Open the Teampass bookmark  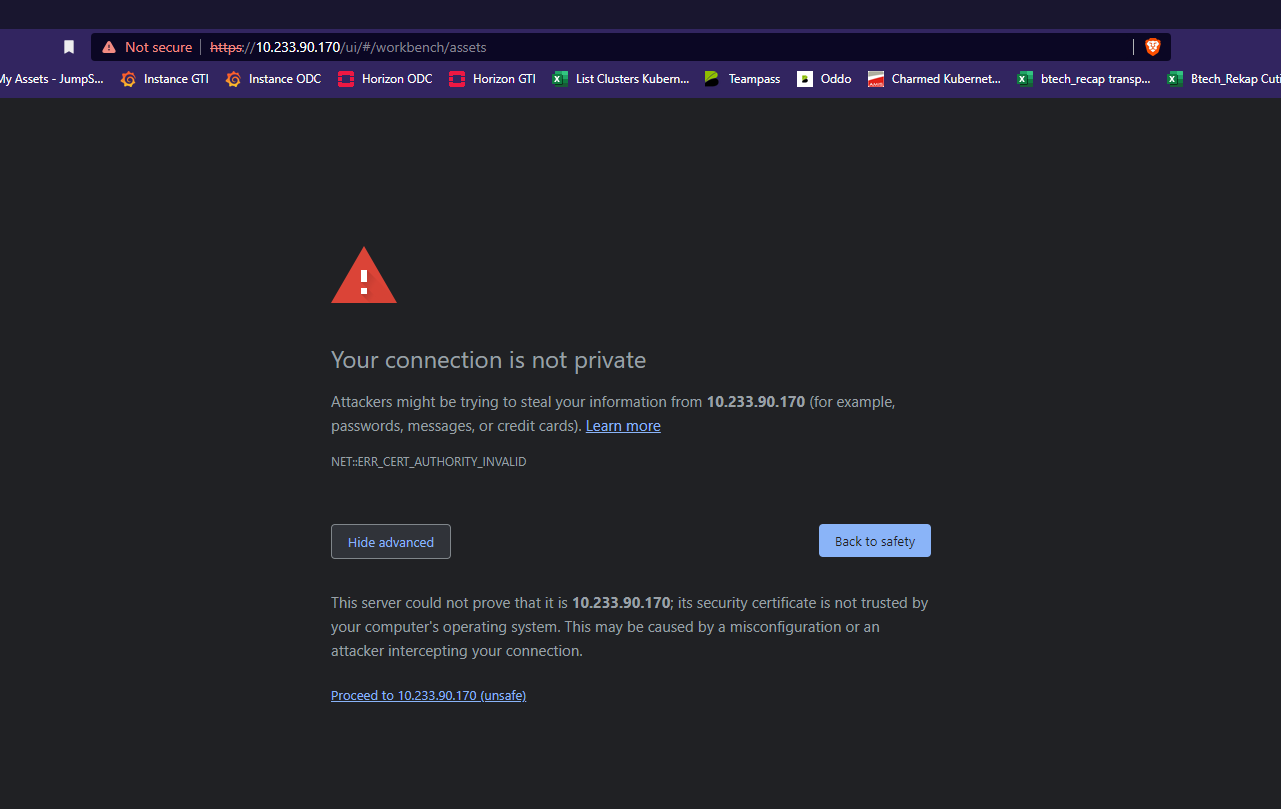(x=742, y=79)
